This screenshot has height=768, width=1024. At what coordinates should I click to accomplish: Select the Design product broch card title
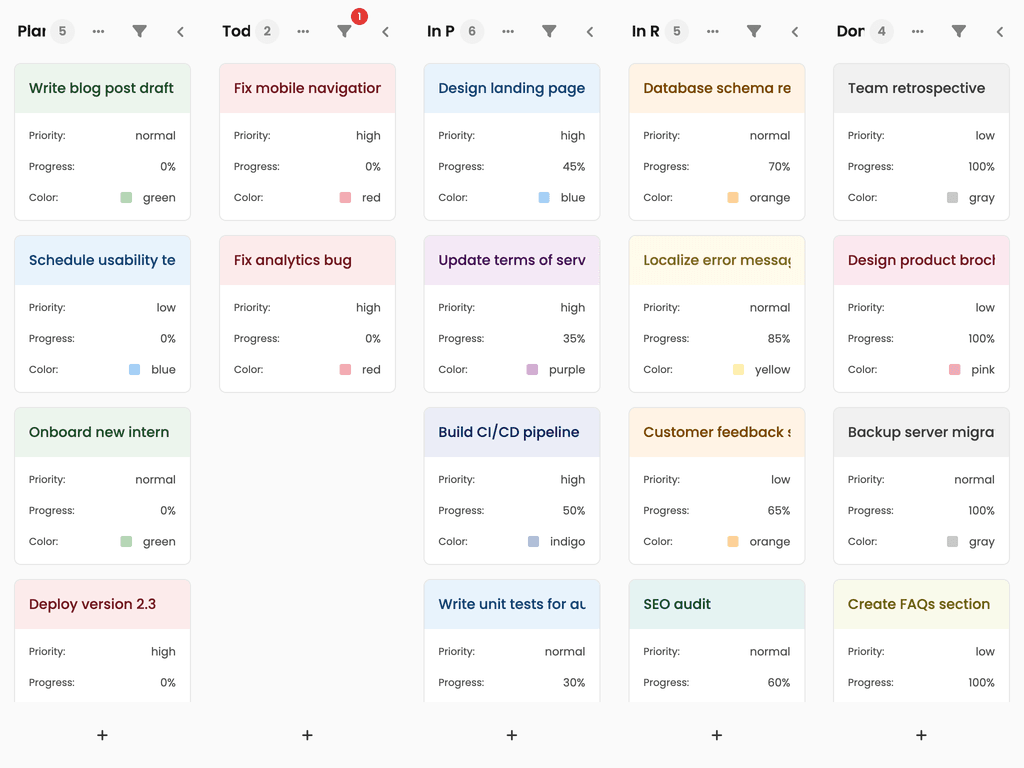921,260
